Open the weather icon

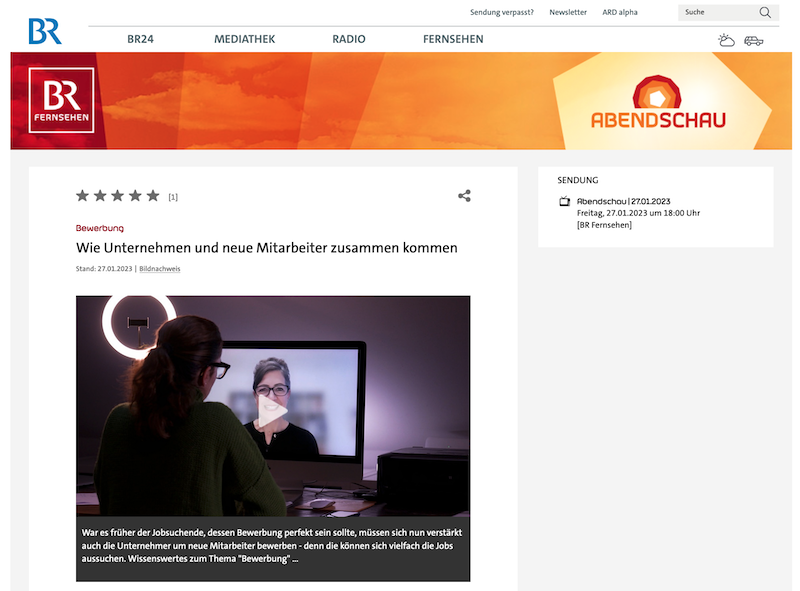(x=726, y=40)
